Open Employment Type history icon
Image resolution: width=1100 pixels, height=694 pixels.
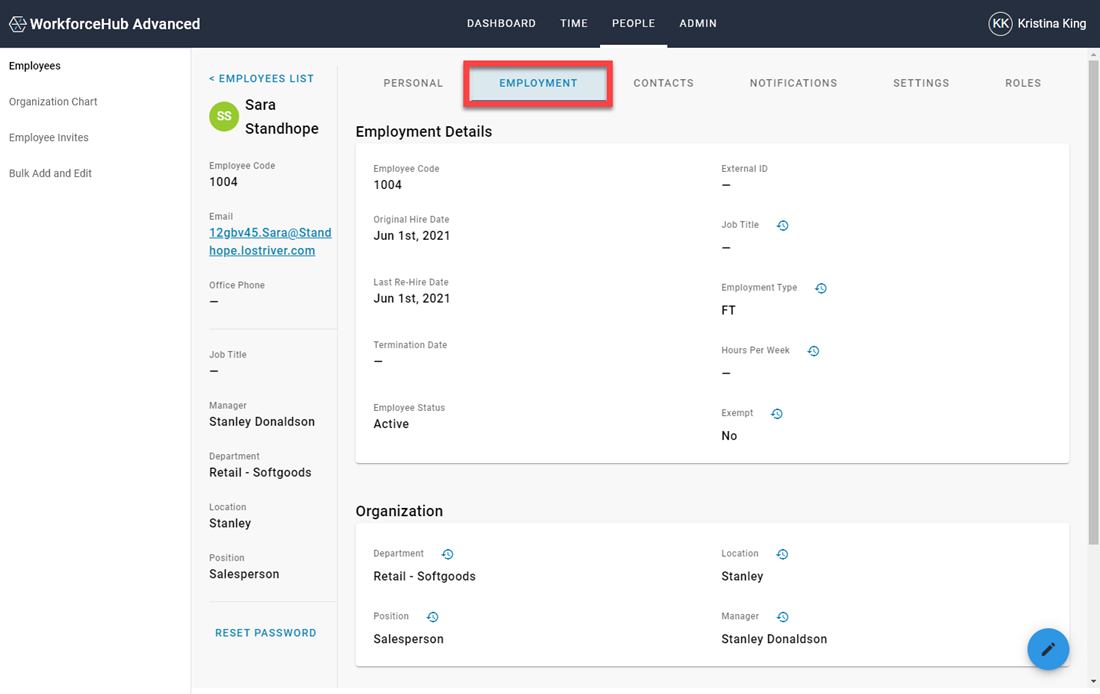(821, 289)
